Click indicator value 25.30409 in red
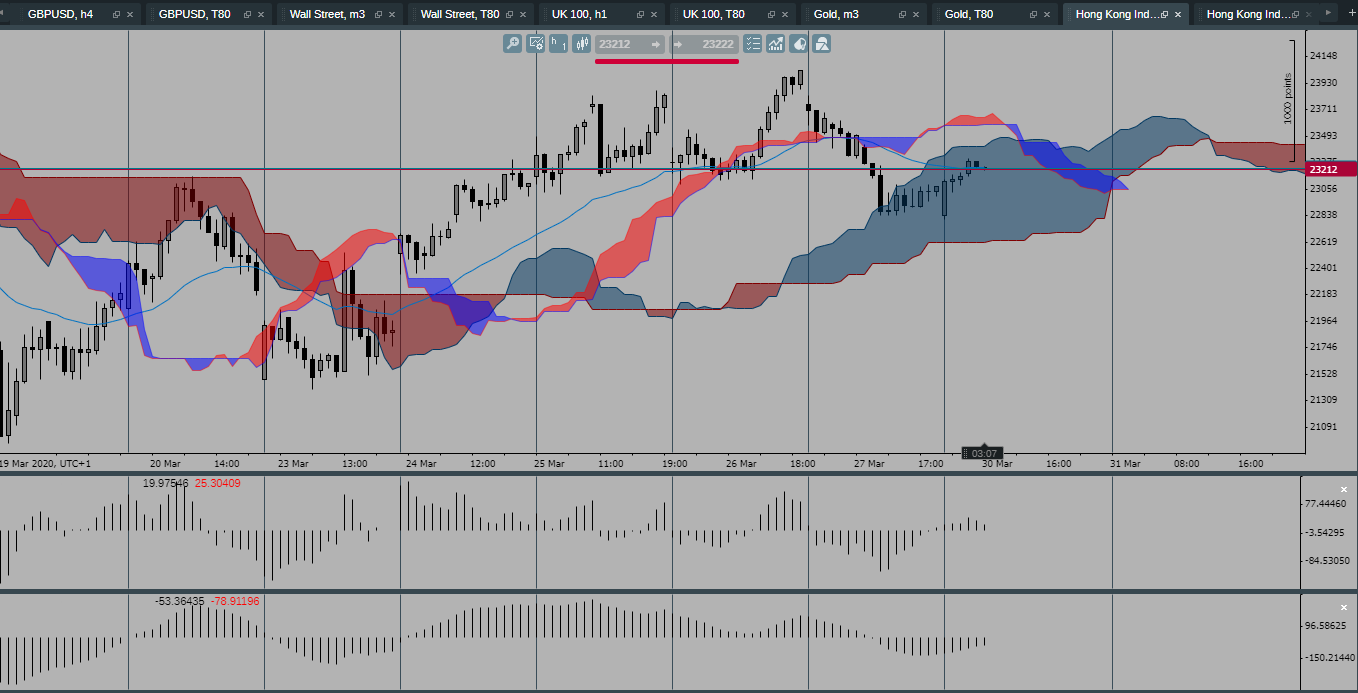Viewport: 1358px width, 693px height. coord(217,483)
